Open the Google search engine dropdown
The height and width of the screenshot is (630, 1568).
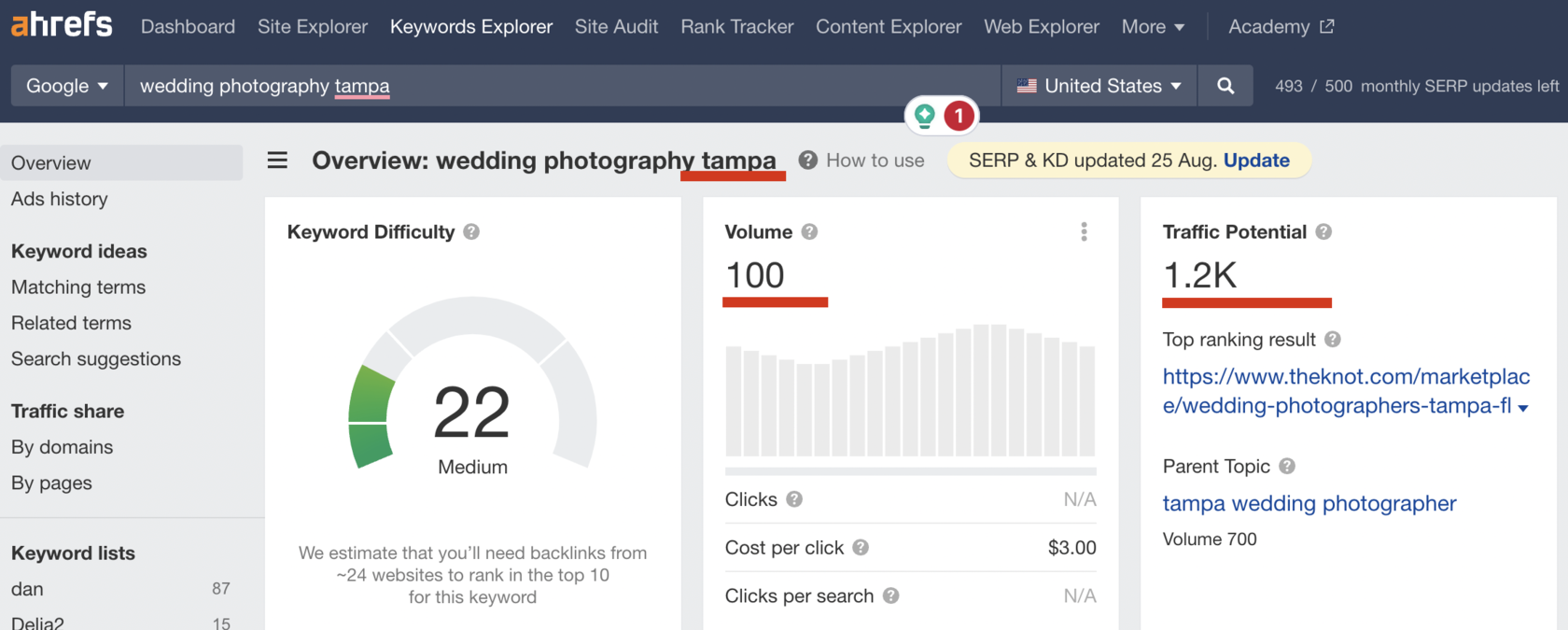pos(67,86)
